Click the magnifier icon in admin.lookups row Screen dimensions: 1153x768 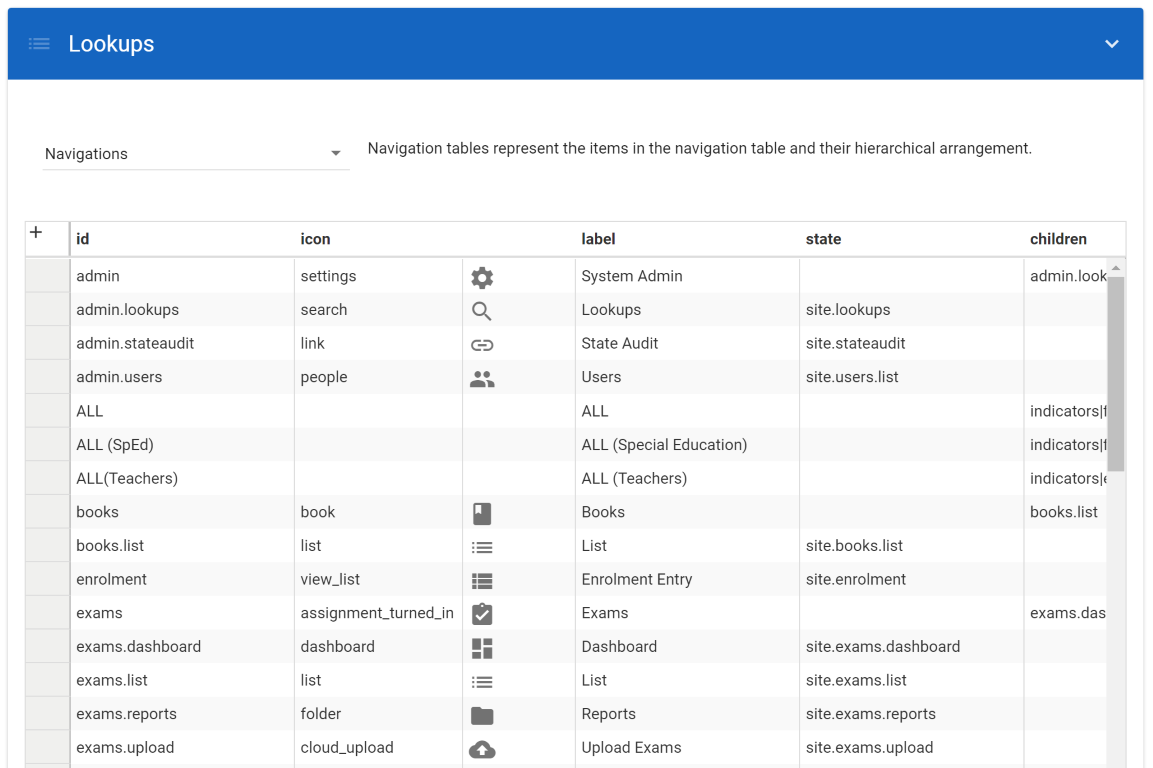pos(482,311)
